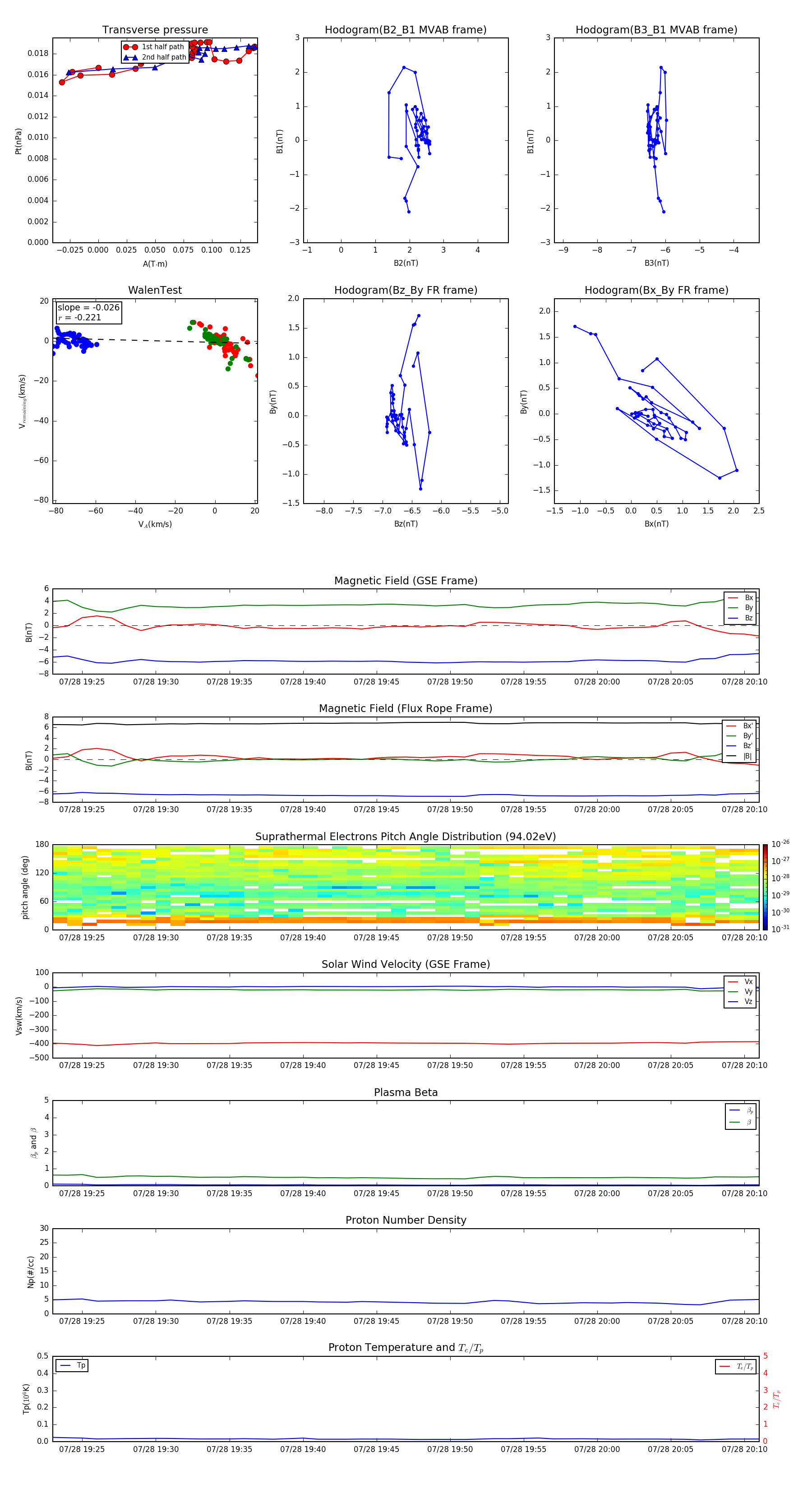Screen dimensions: 812x1489
Task: Click the 'WalenTest' plot title
Action: click(x=155, y=290)
